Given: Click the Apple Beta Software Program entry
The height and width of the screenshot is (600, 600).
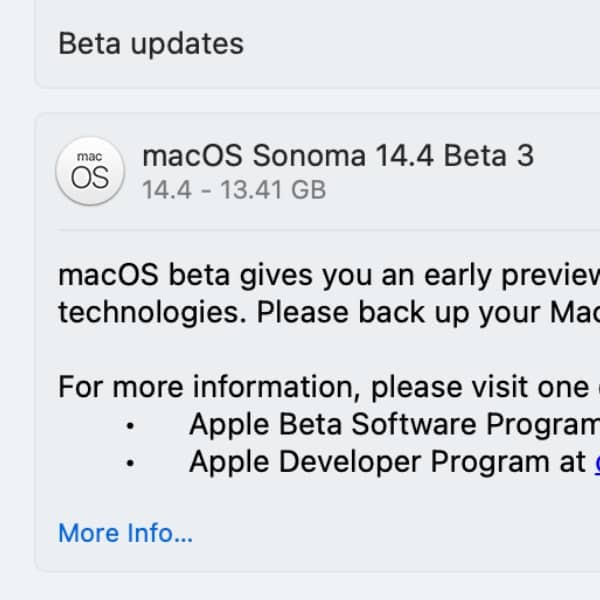Looking at the screenshot, I should (390, 424).
